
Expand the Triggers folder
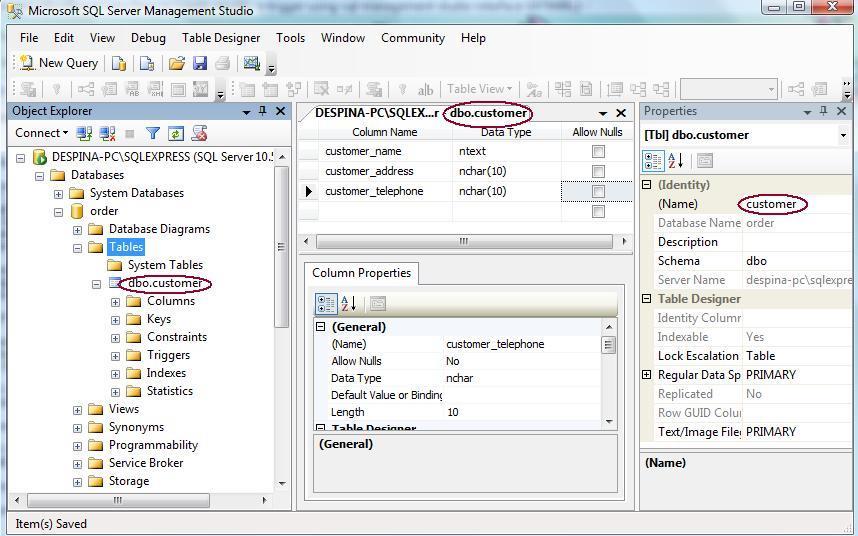[115, 357]
